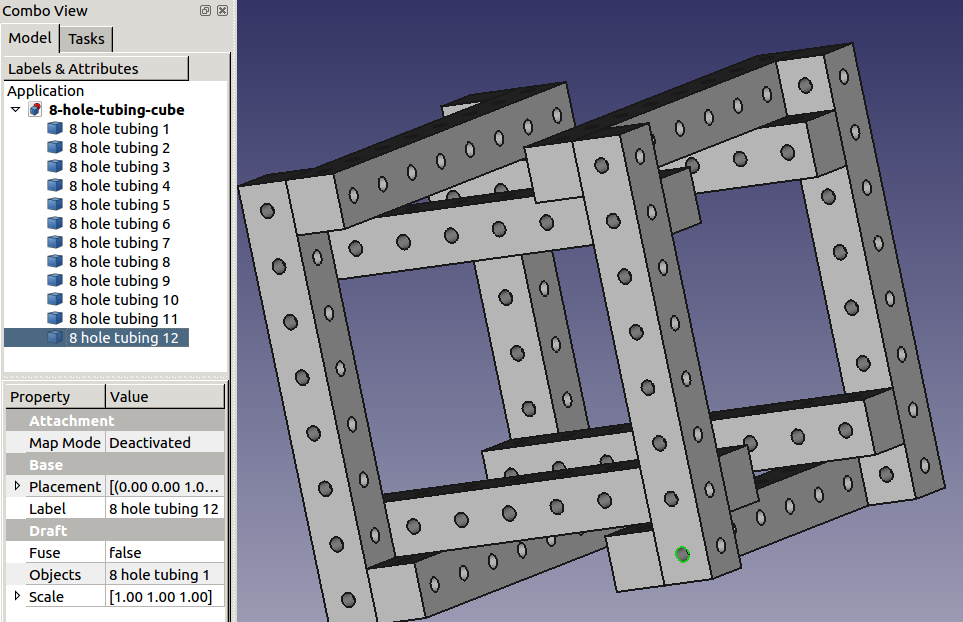Collapse the 8-hole-tubing-cube tree node
The image size is (963, 622).
click(x=15, y=109)
